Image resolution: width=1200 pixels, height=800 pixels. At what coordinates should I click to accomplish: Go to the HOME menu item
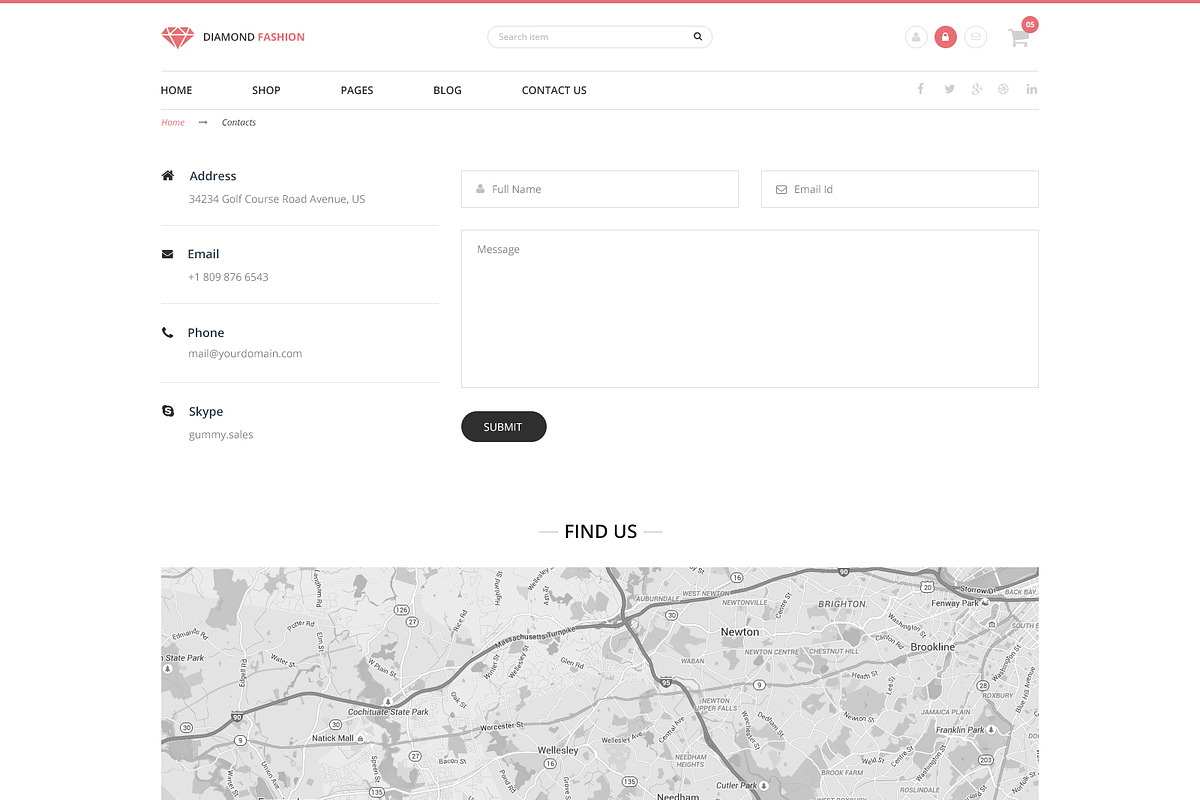pos(176,90)
